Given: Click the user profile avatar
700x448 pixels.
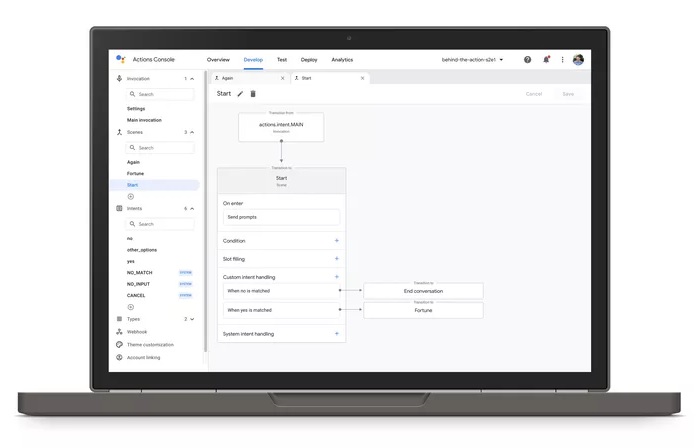Looking at the screenshot, I should [x=578, y=59].
